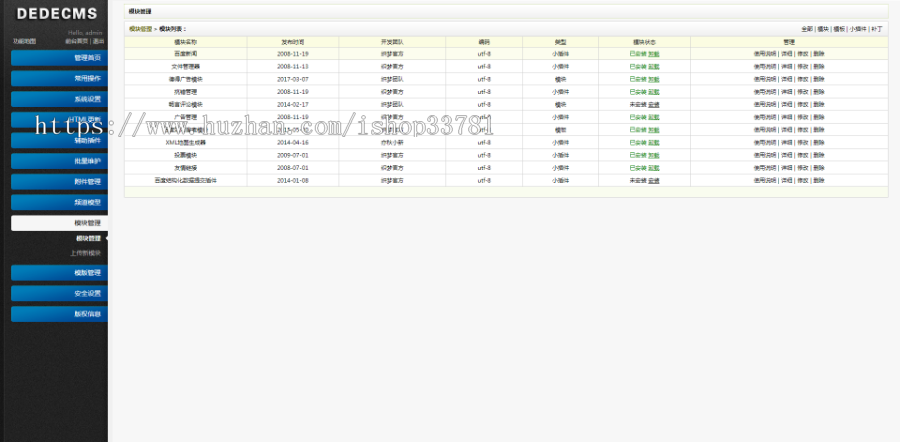Screen dimensions: 900x442
Task: Select 上传新模块 in the sidebar submenu
Action: tap(86, 253)
